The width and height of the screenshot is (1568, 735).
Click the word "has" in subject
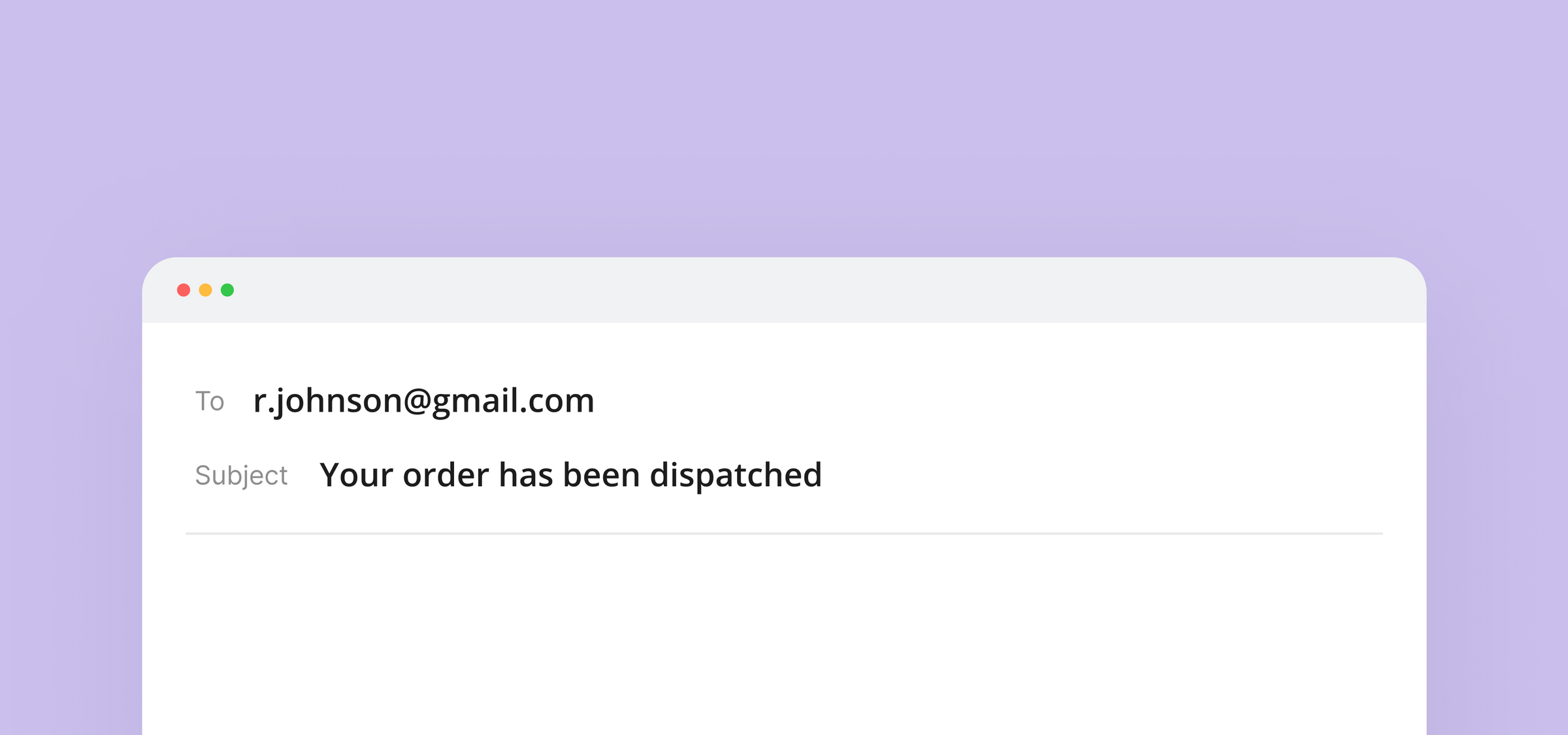point(526,475)
